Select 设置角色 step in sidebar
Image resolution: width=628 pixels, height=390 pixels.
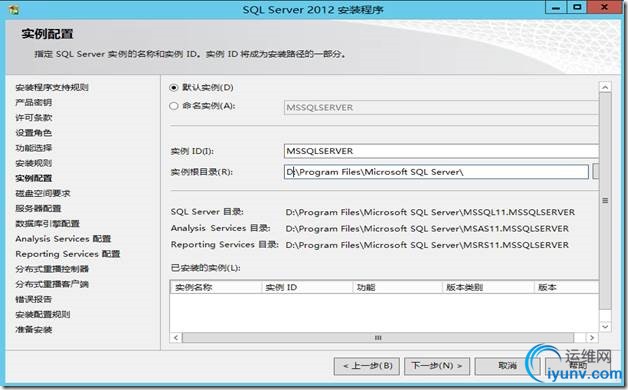pos(34,133)
